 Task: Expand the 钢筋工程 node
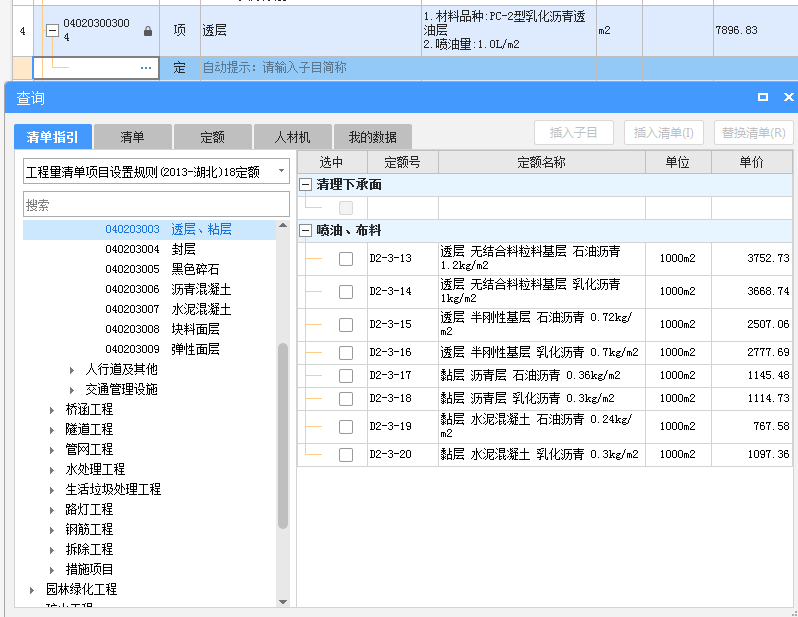[x=52, y=530]
